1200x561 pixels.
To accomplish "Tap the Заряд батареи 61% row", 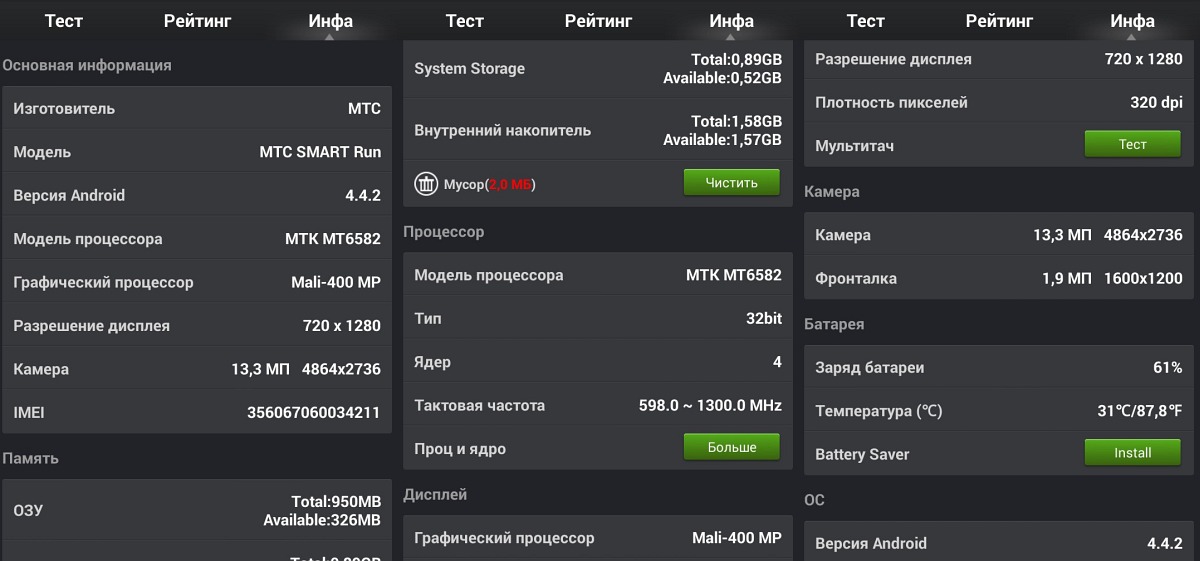I will coord(999,367).
